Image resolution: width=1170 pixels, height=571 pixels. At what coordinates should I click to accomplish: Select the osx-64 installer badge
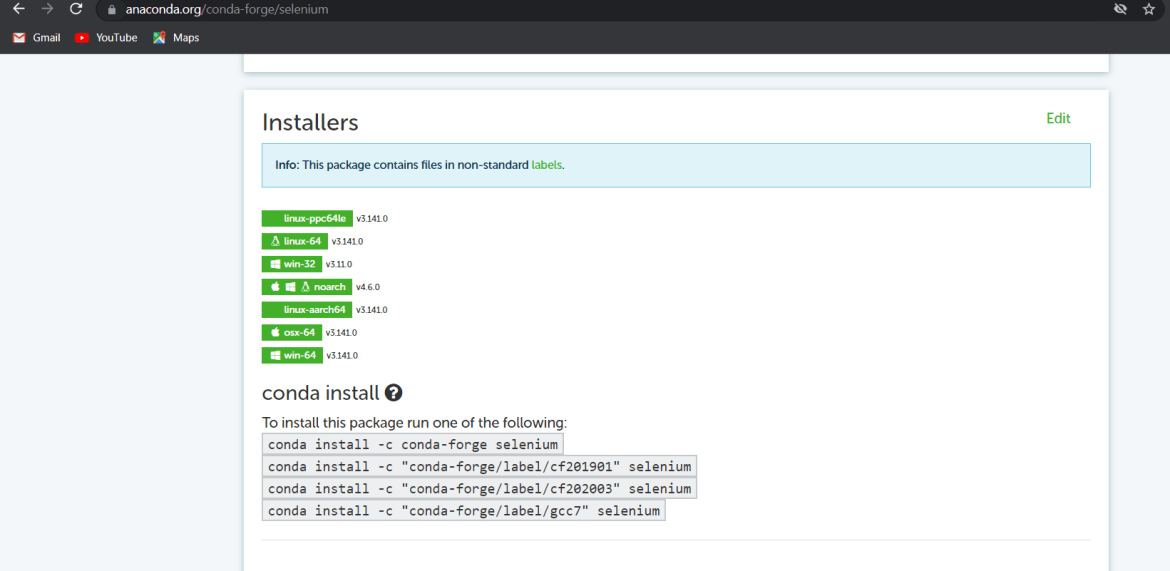[292, 332]
